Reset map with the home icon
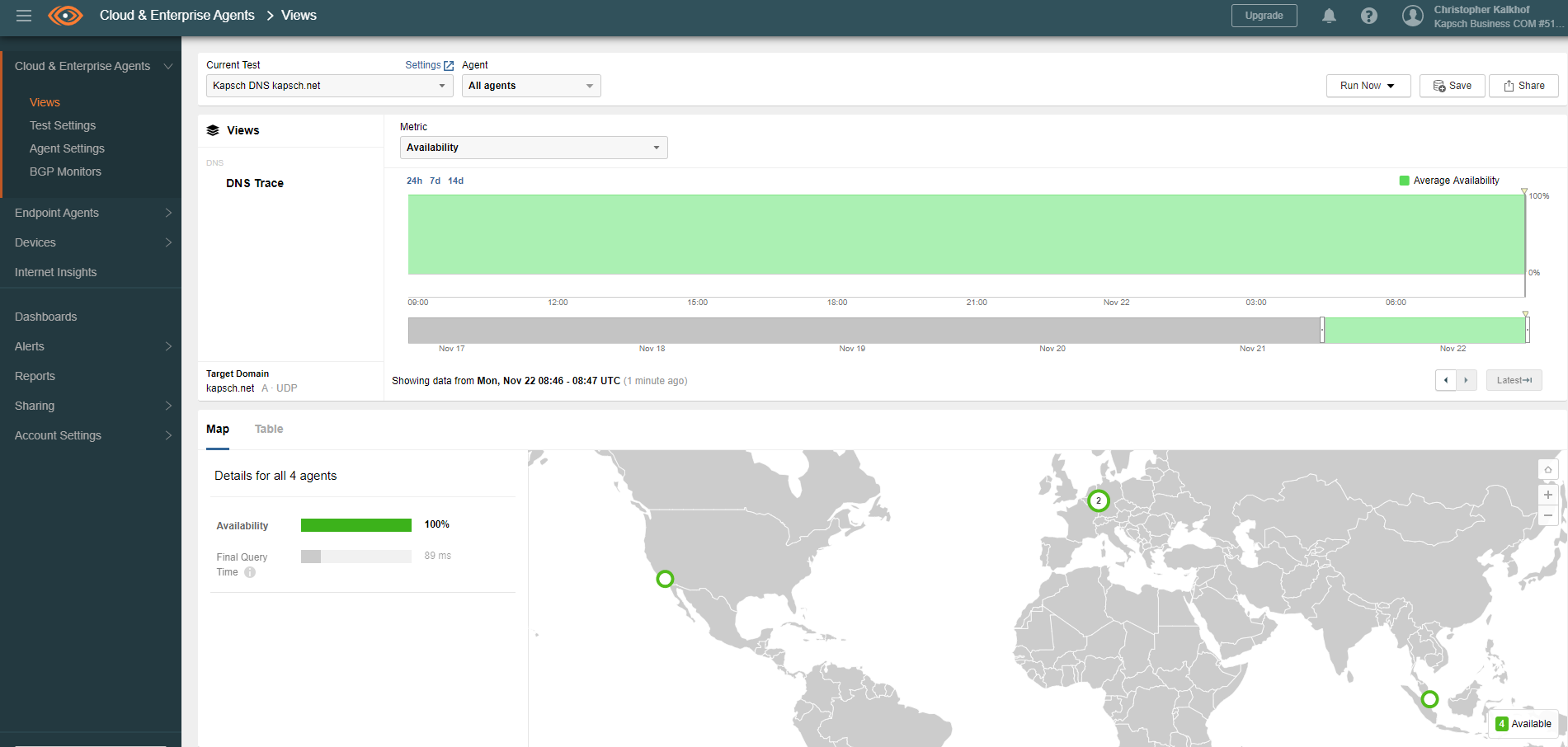The image size is (1568, 747). pyautogui.click(x=1548, y=470)
